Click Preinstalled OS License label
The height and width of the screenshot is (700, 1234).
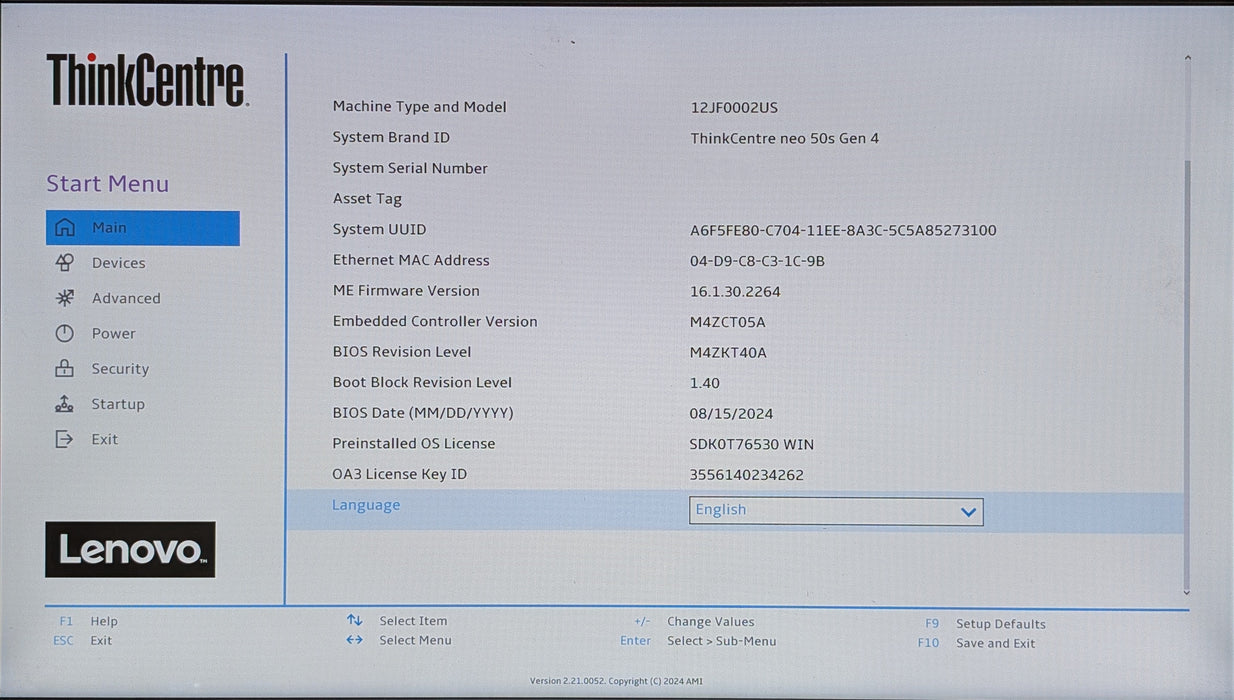pyautogui.click(x=414, y=443)
